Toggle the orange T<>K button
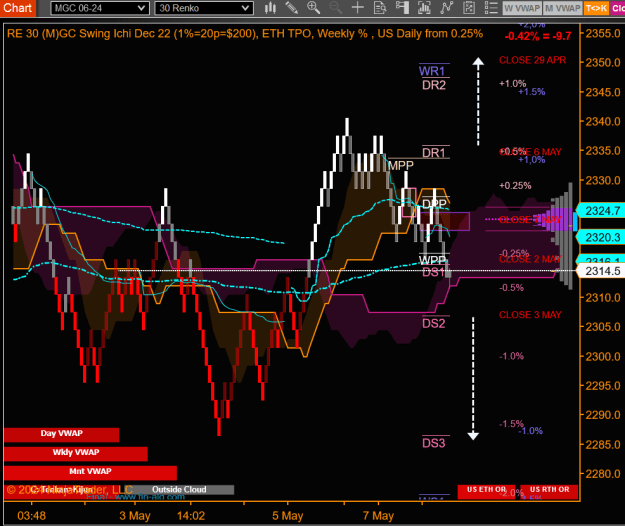625x526 pixels. (x=596, y=8)
